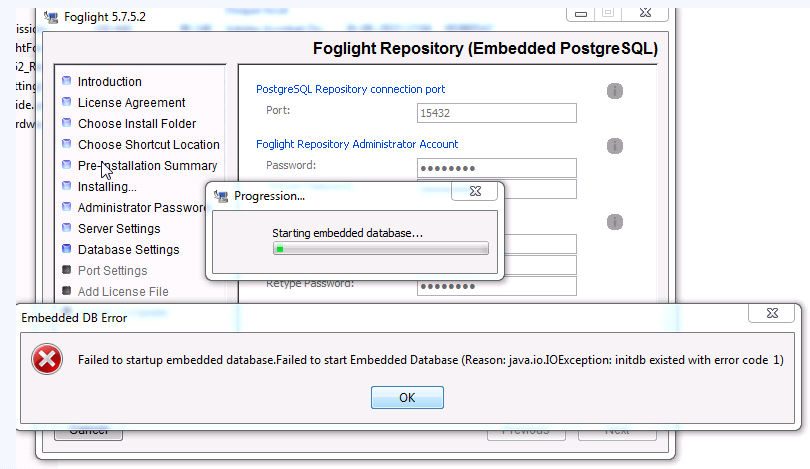Click the info icon beside PostgreSQL connection port
The height and width of the screenshot is (469, 810).
point(615,91)
